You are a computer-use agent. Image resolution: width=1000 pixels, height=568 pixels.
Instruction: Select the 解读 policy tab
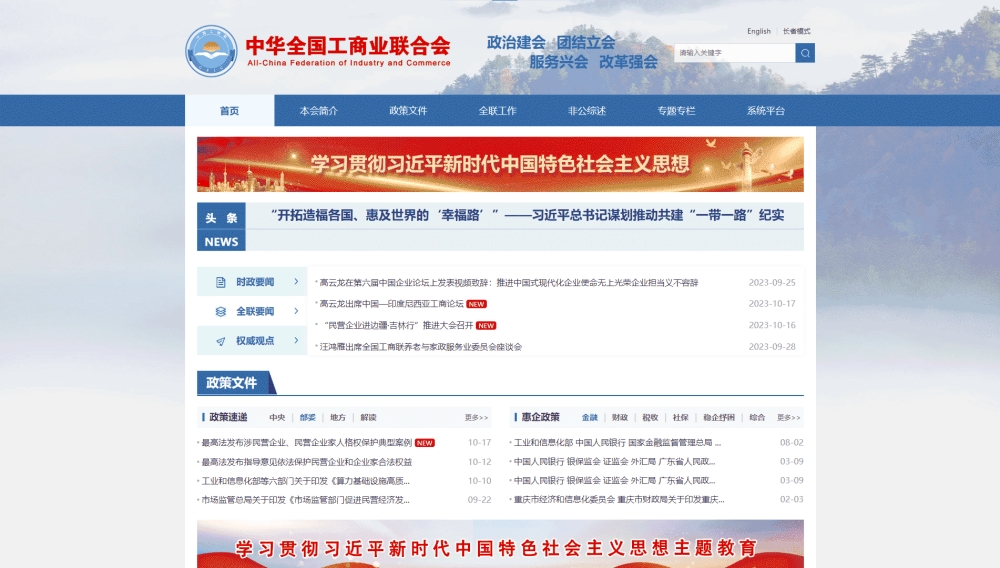[x=368, y=418]
